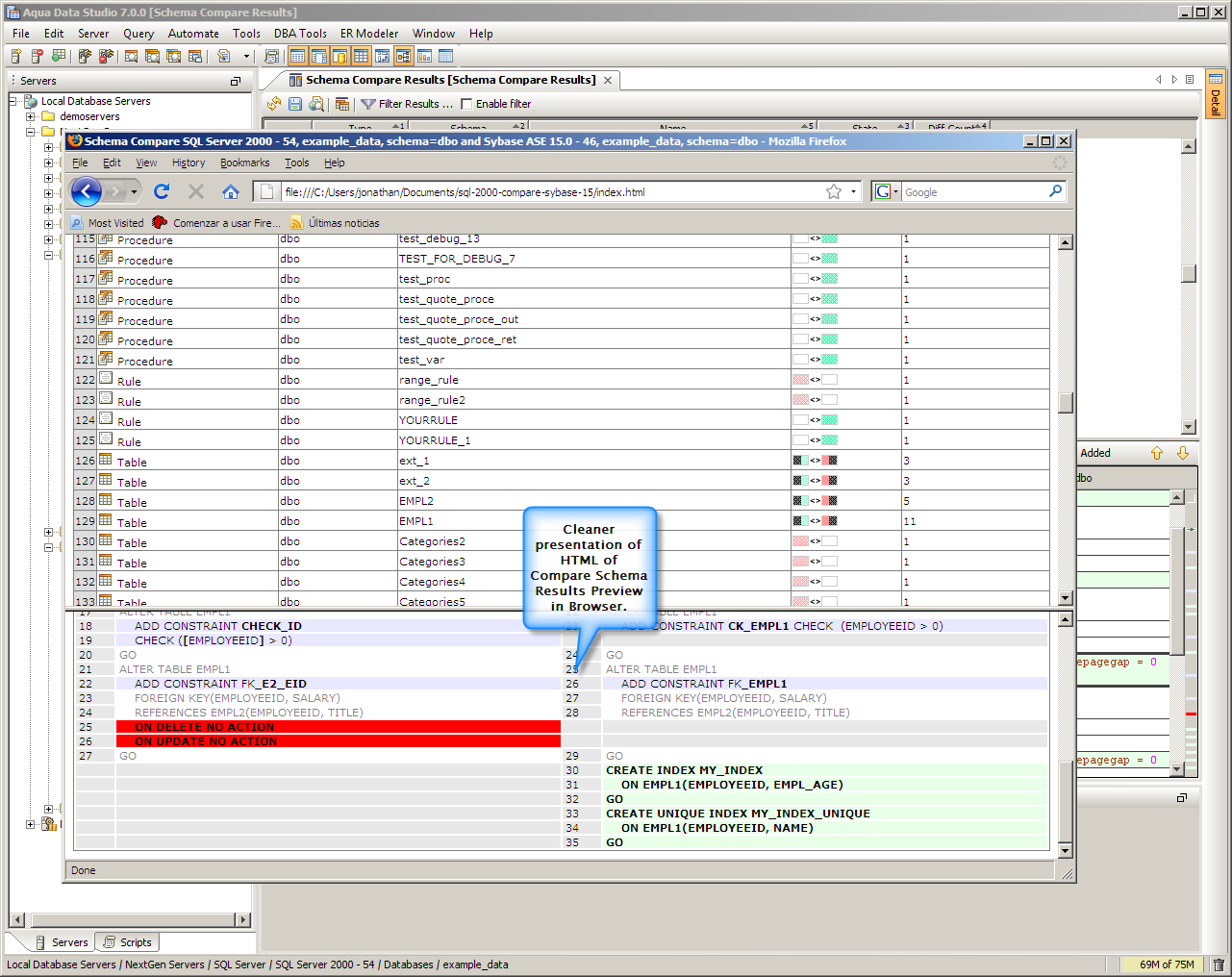Click the Firefox Home icon

(x=231, y=191)
